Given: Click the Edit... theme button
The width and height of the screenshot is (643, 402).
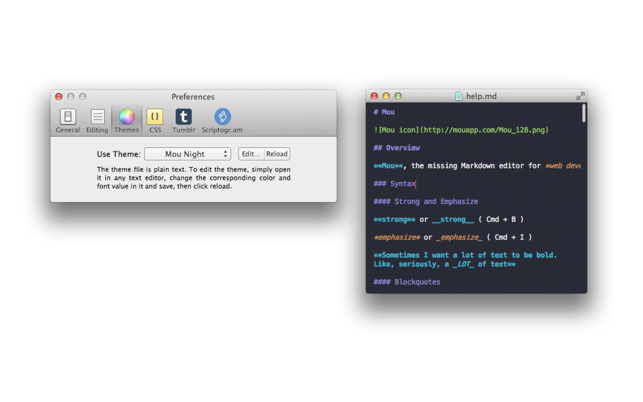Looking at the screenshot, I should (x=251, y=154).
